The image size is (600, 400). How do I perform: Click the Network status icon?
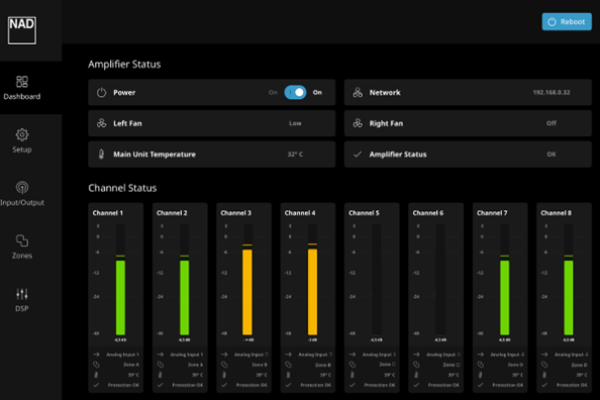(358, 92)
